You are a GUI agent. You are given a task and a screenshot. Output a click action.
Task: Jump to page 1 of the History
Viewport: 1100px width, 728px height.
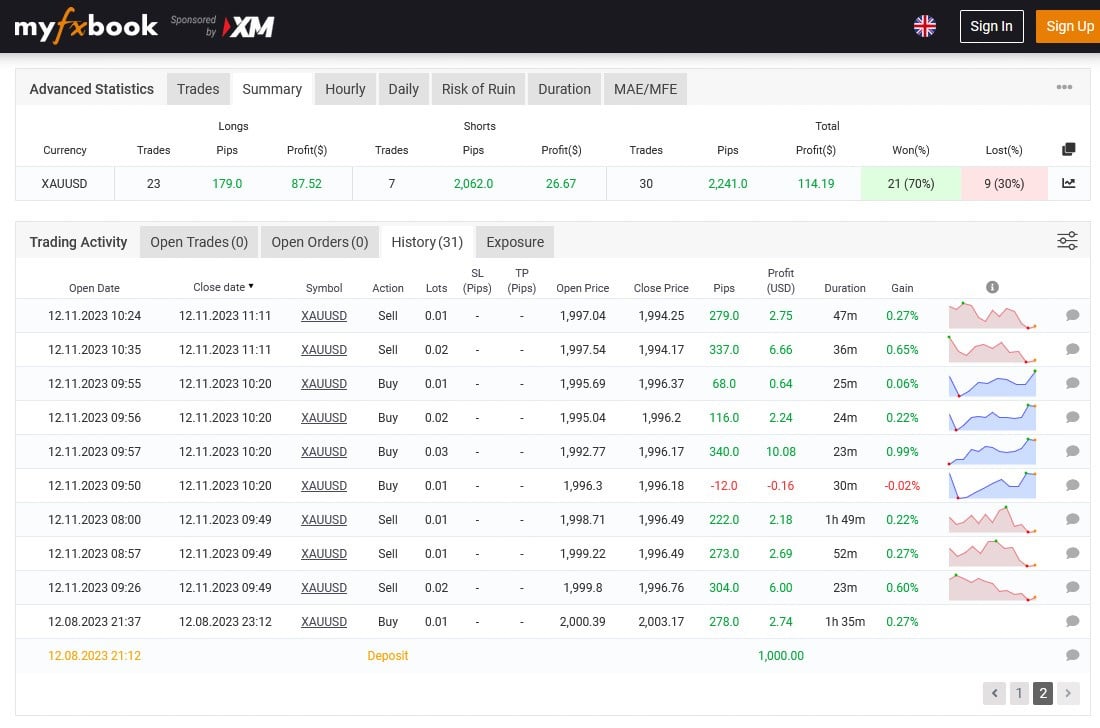pyautogui.click(x=1018, y=693)
